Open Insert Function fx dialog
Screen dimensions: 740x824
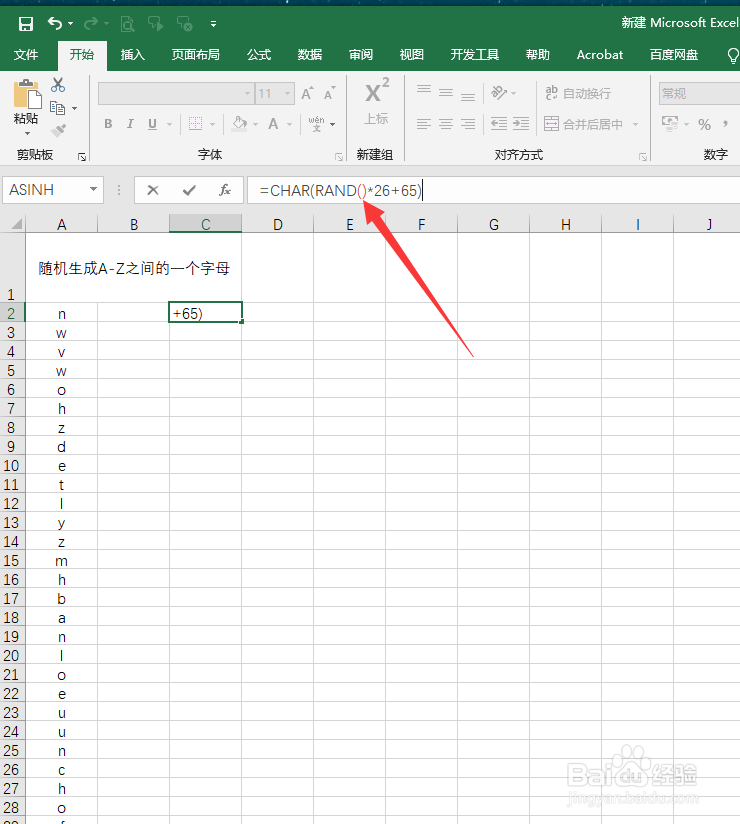pos(225,190)
